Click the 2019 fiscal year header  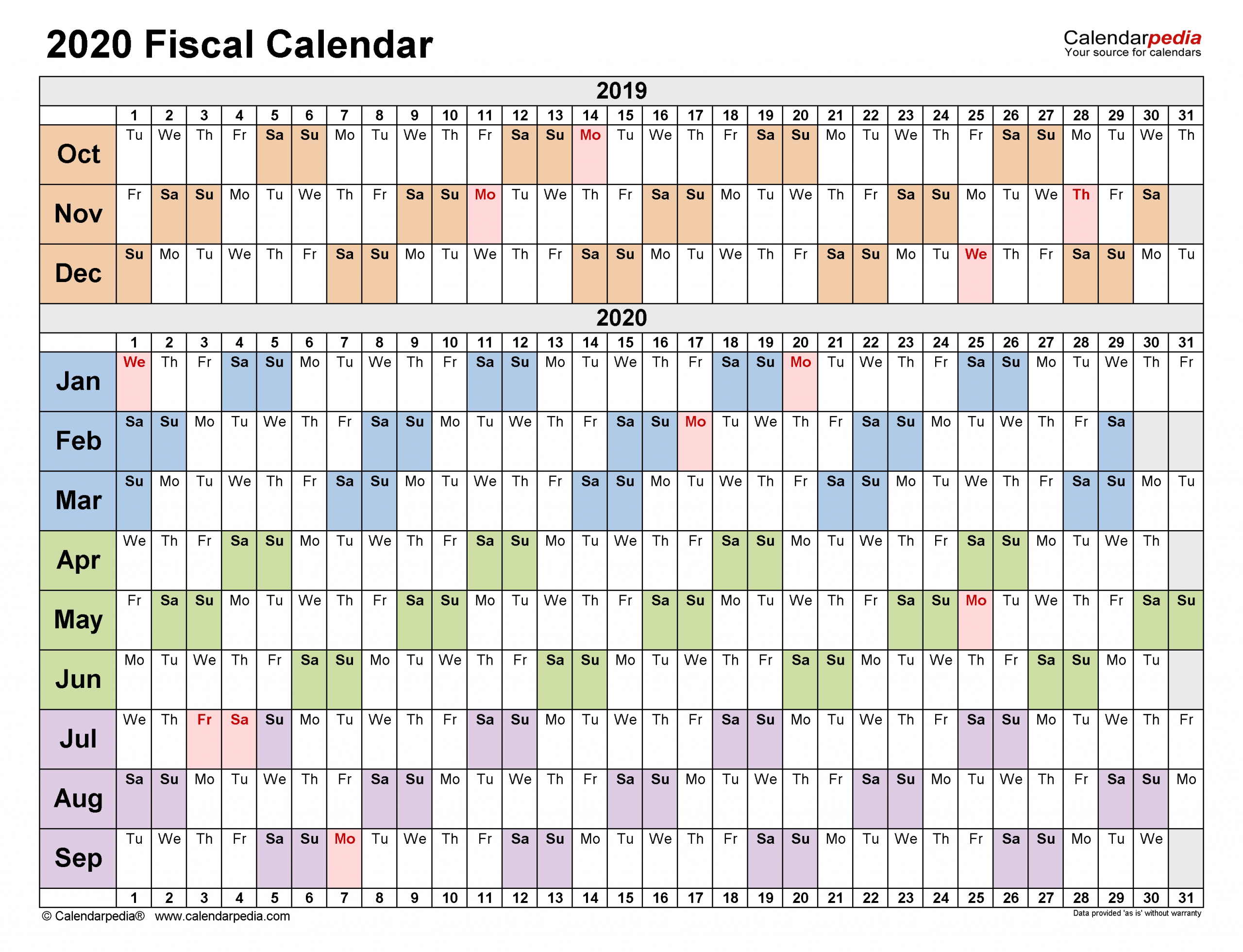640,96
